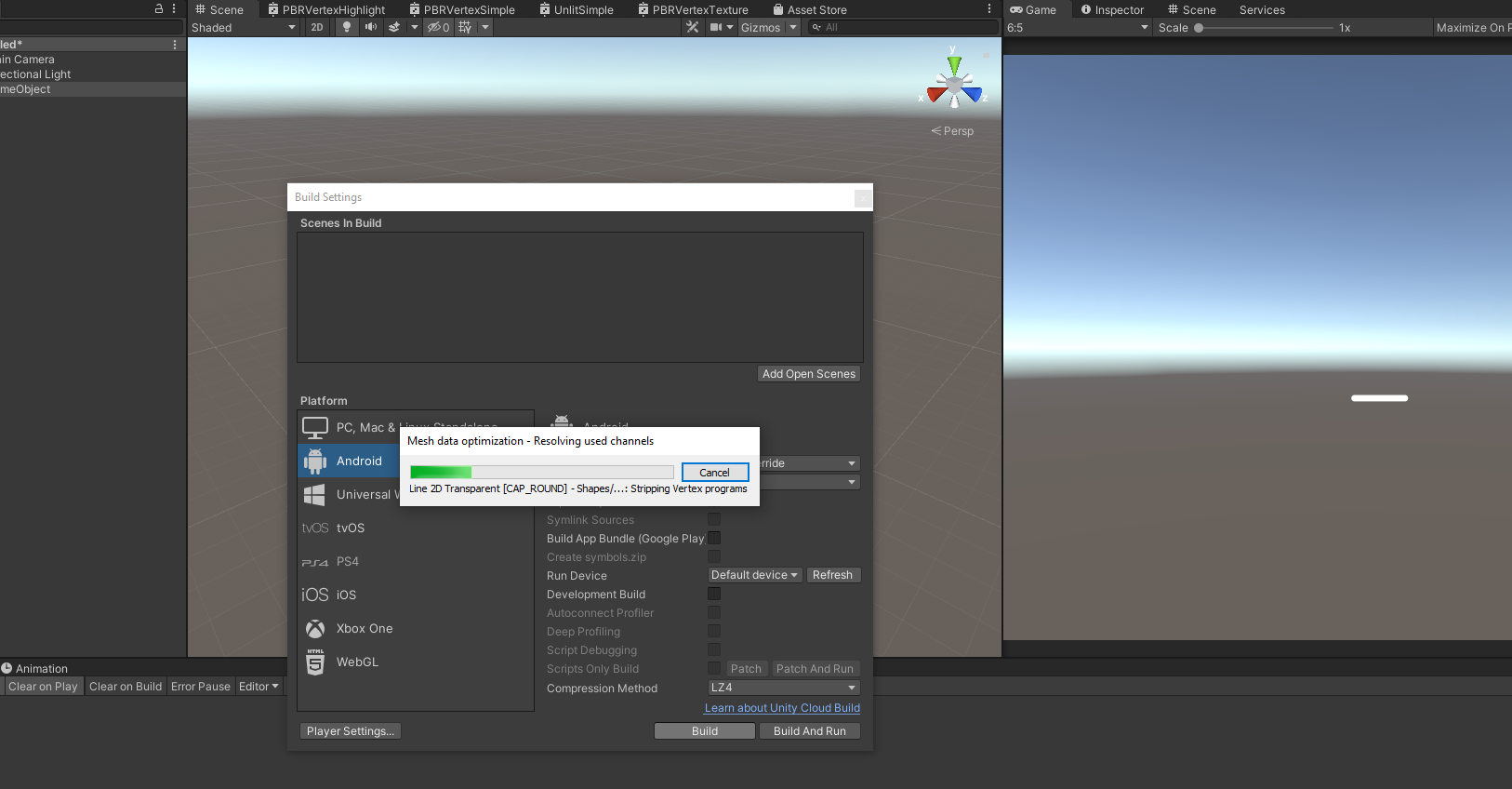The height and width of the screenshot is (789, 1512).
Task: Open Default device dropdown
Action: [x=754, y=575]
